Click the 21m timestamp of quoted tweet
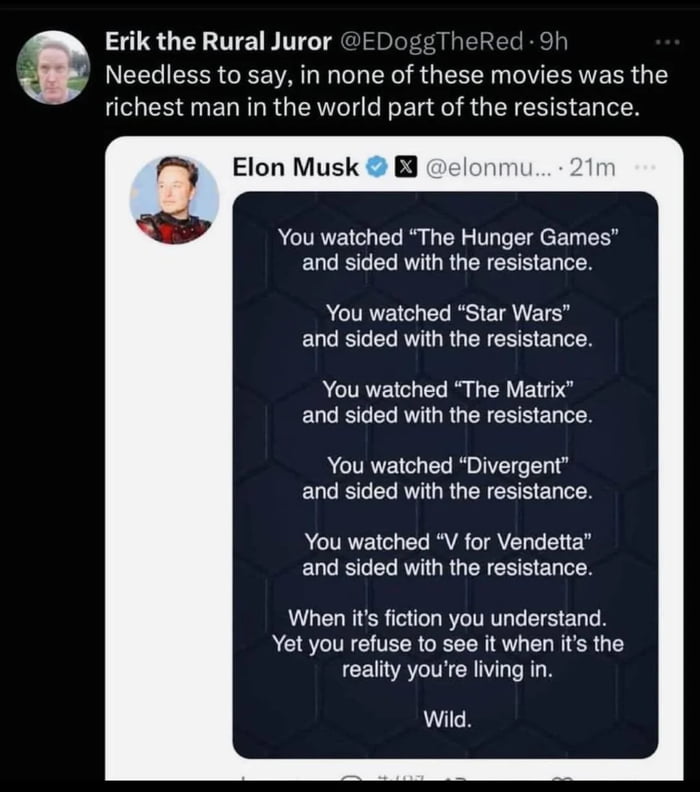Viewport: 700px width, 792px height. coord(590,168)
